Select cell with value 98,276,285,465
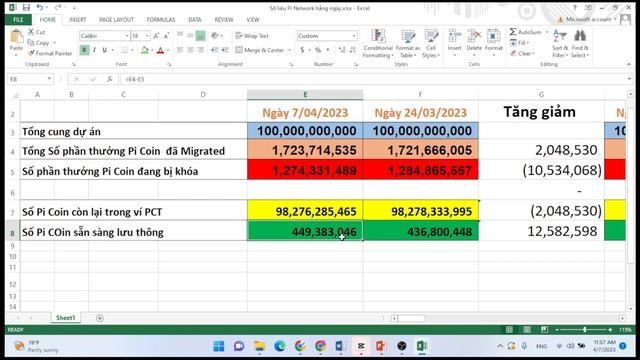This screenshot has width=640, height=360. point(305,211)
